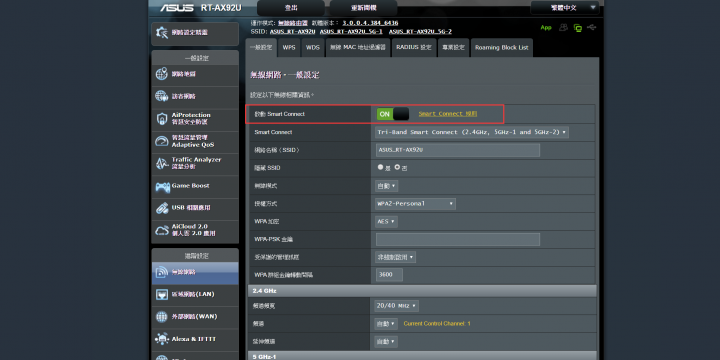Open the 受保護的管理訊框 dropdown
720x360 pixels.
pyautogui.click(x=396, y=257)
